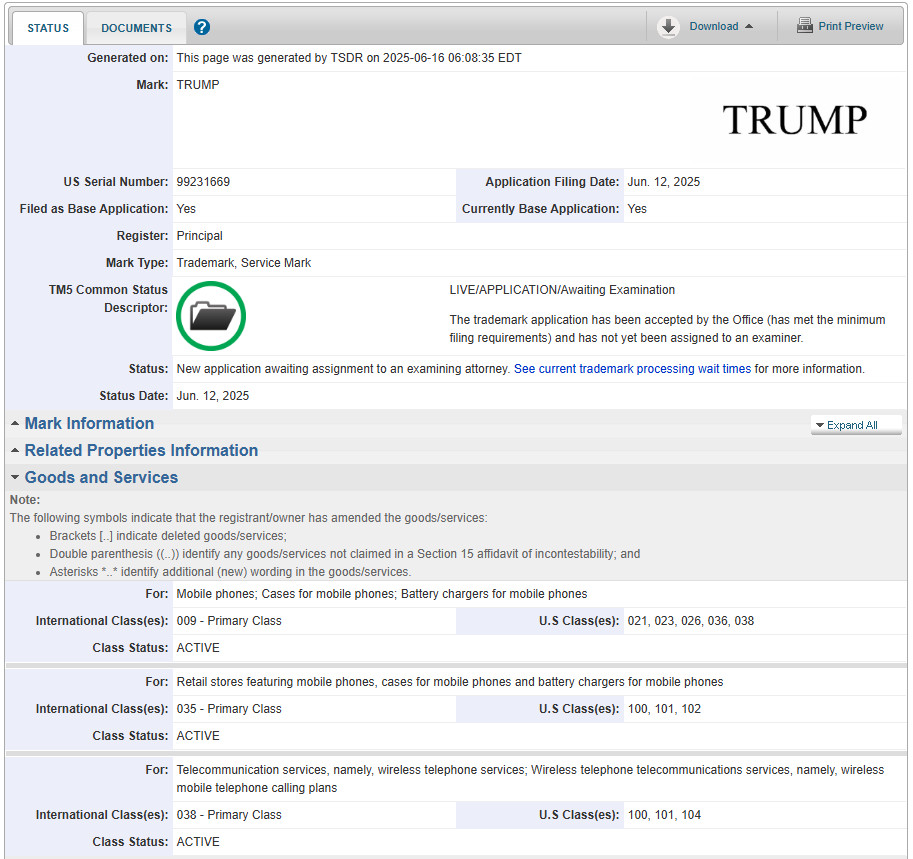Click the Mark value TRUMP text

pos(198,84)
